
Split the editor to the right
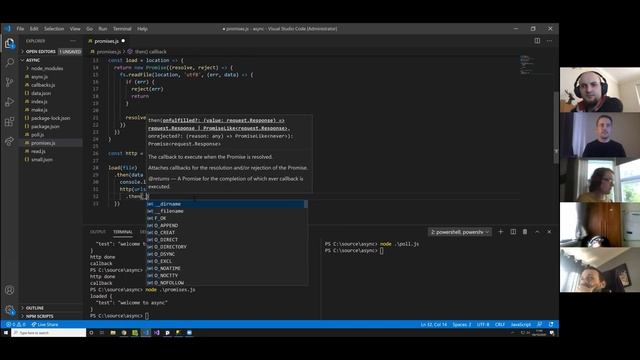tap(537, 41)
